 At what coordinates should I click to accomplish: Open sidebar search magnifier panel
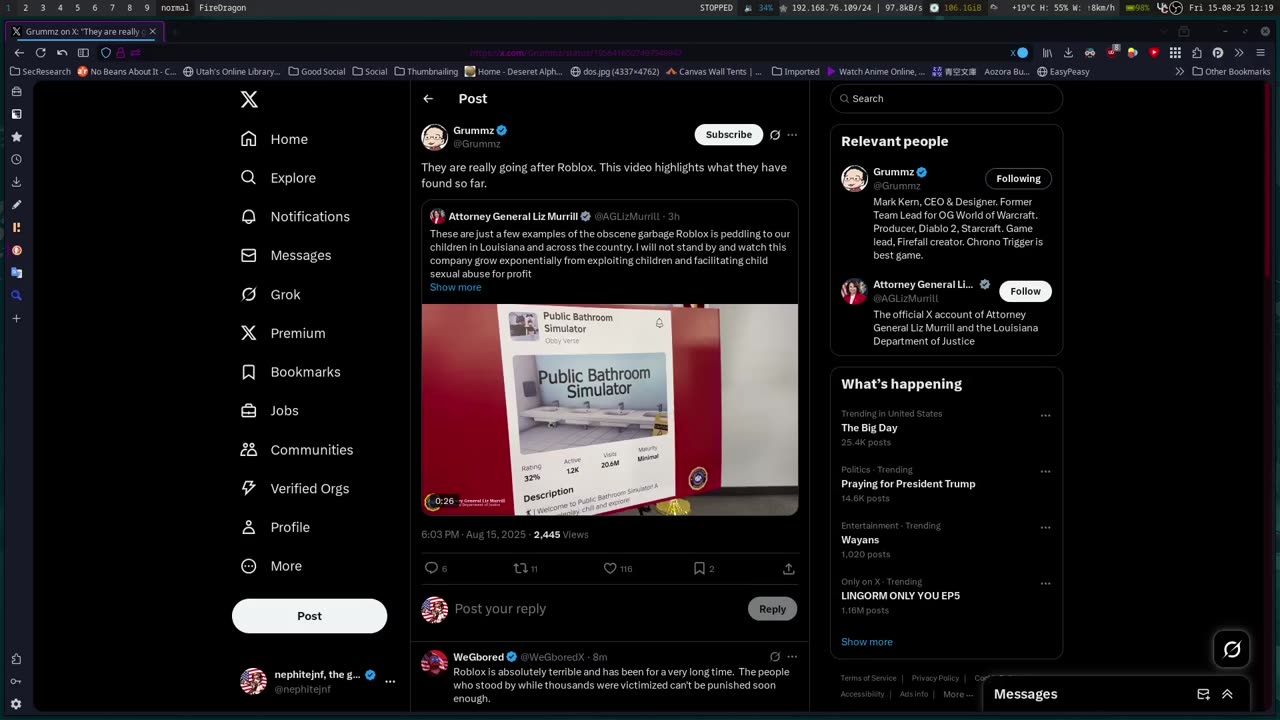click(16, 295)
